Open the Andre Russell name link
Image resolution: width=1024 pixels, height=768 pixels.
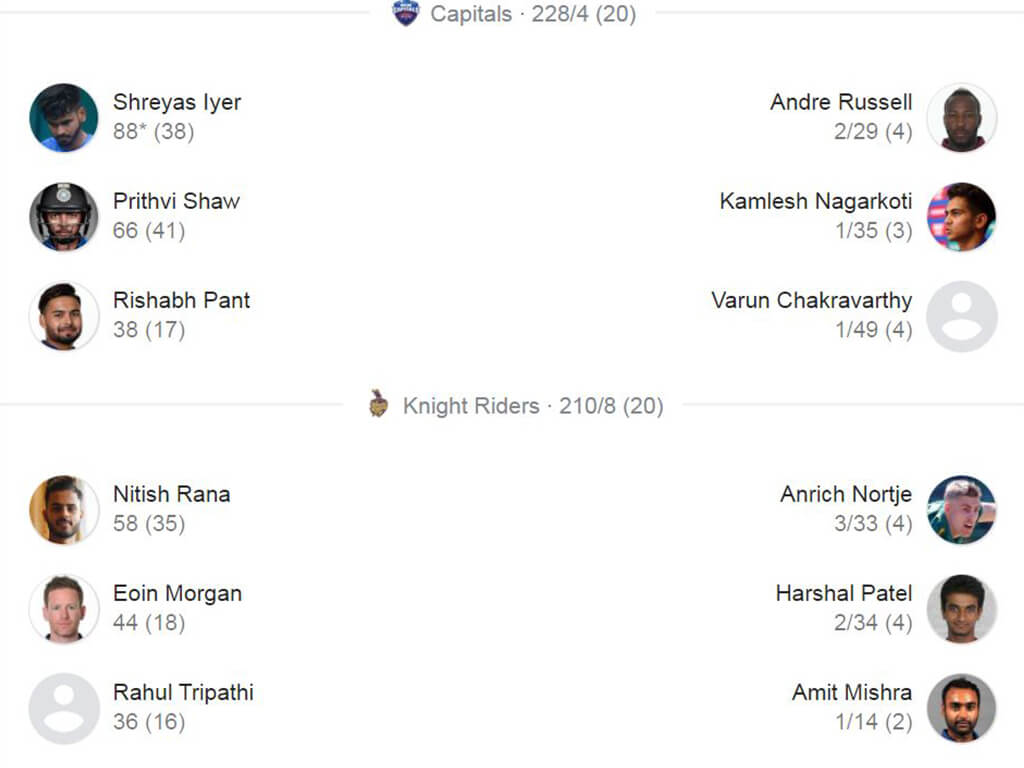[841, 102]
